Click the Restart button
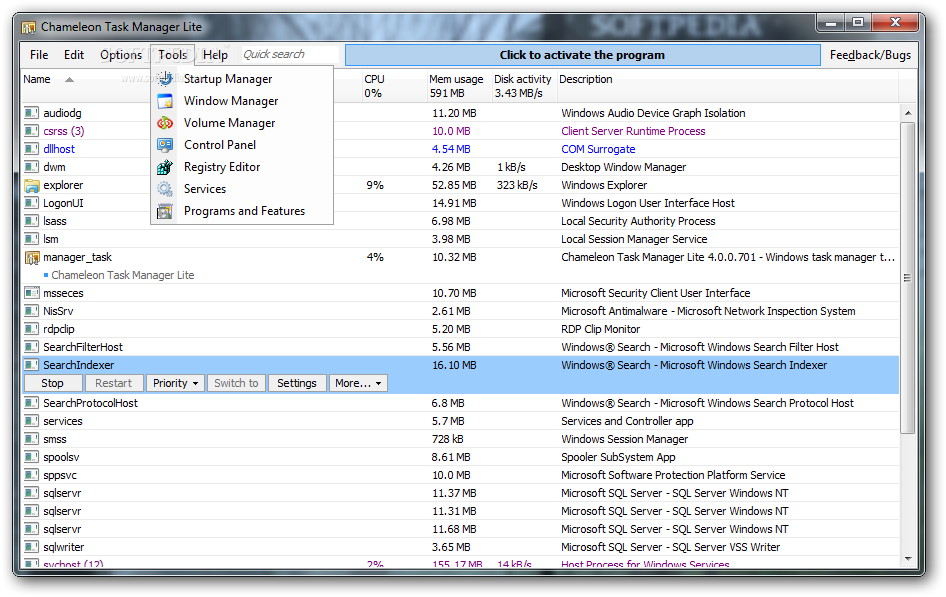The width and height of the screenshot is (946, 597). (113, 383)
